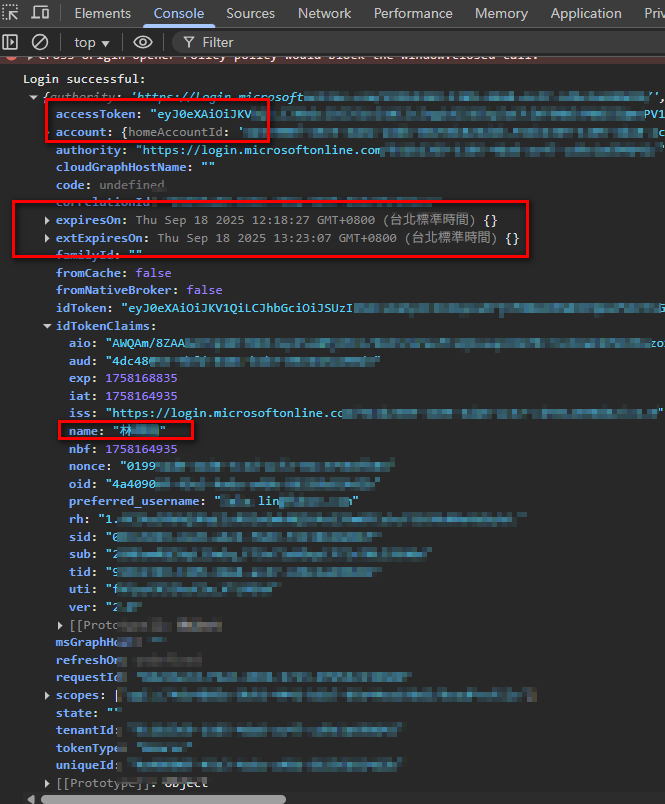The height and width of the screenshot is (804, 665).
Task: Click the fromCache false value
Action: coord(153,273)
